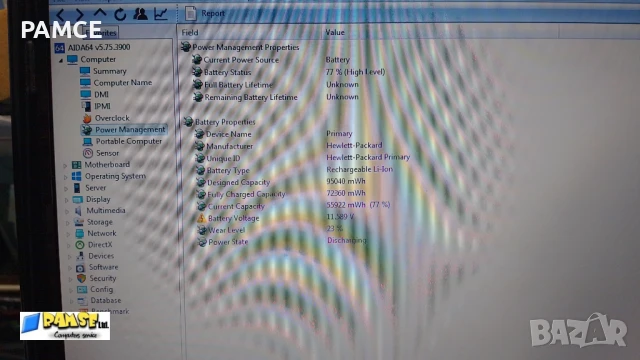
Task: Open the graph chart toolbar icon
Action: point(160,14)
